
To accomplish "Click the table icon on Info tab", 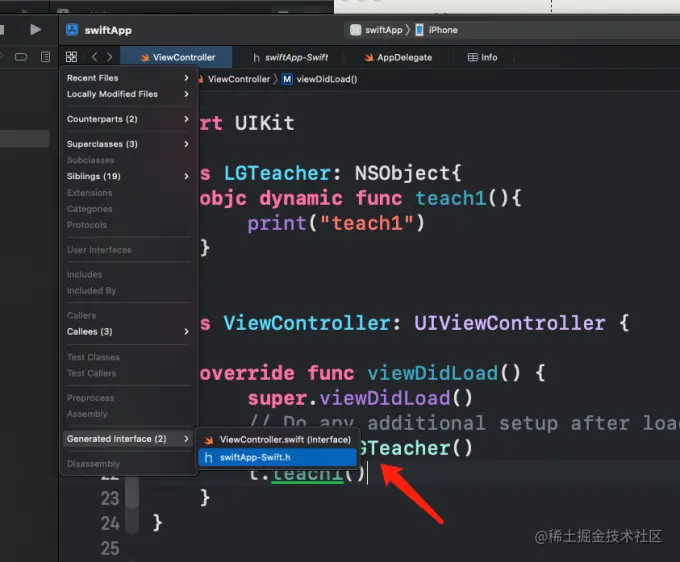I will coord(473,57).
